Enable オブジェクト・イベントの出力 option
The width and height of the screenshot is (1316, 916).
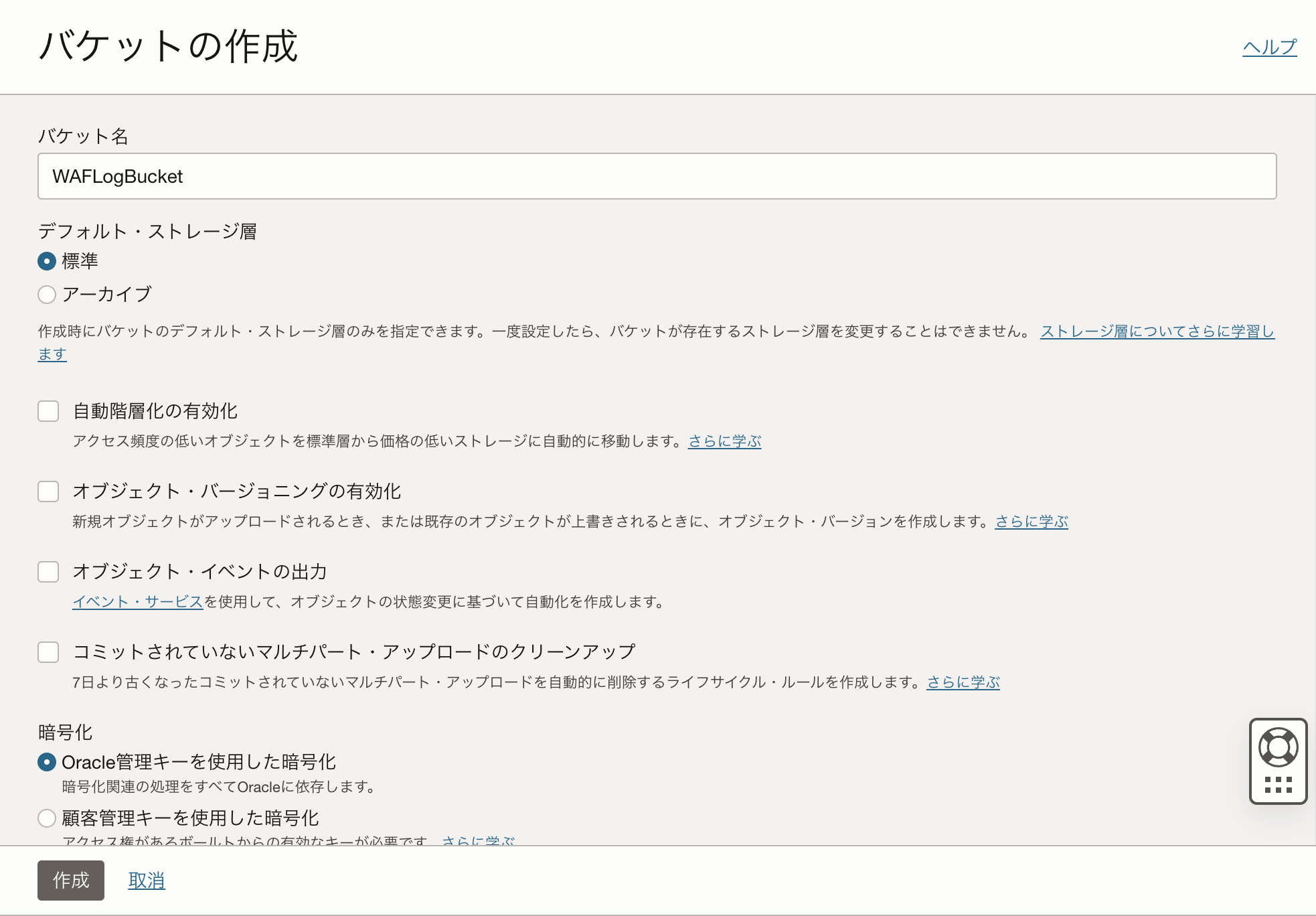(48, 572)
